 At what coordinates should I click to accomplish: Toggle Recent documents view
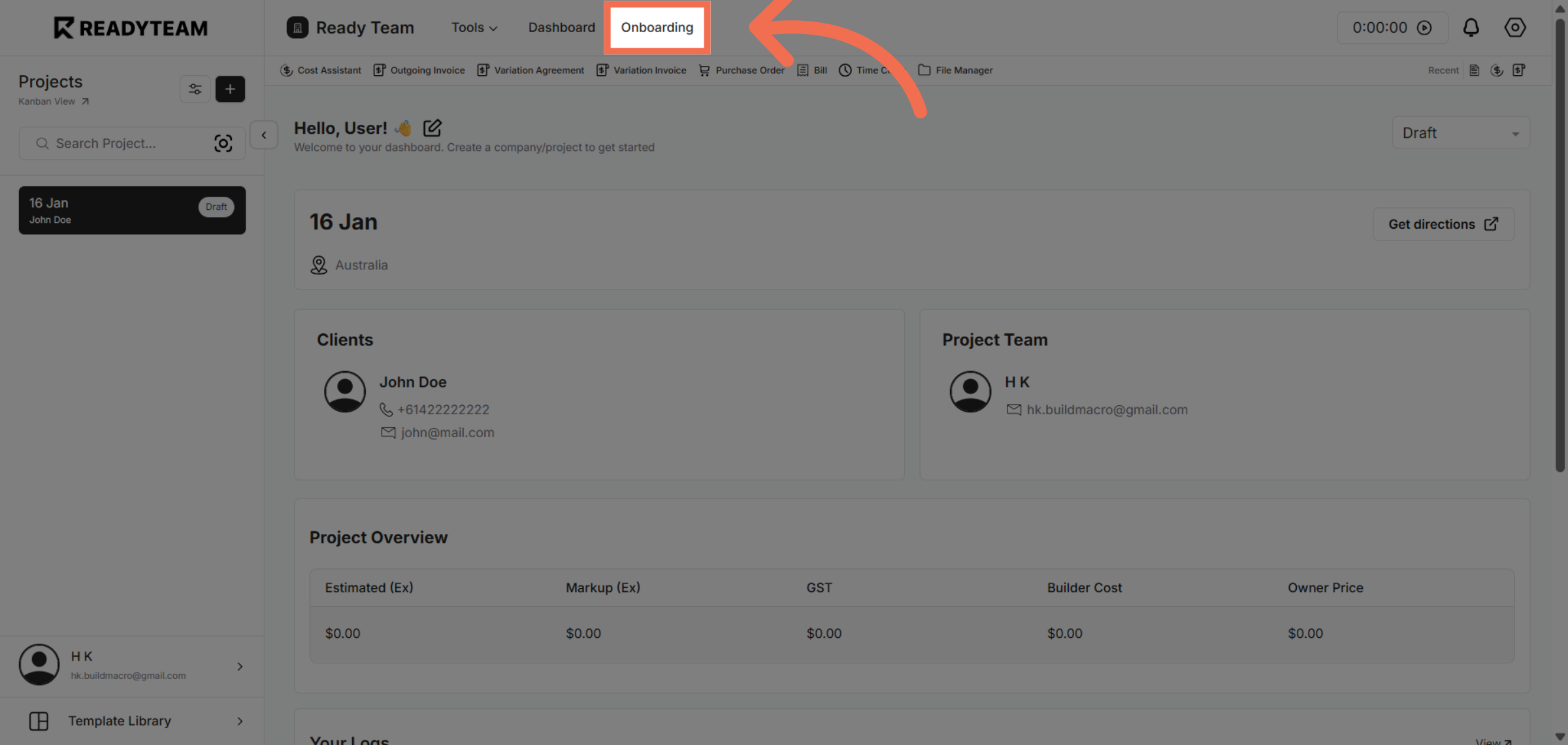point(1443,70)
